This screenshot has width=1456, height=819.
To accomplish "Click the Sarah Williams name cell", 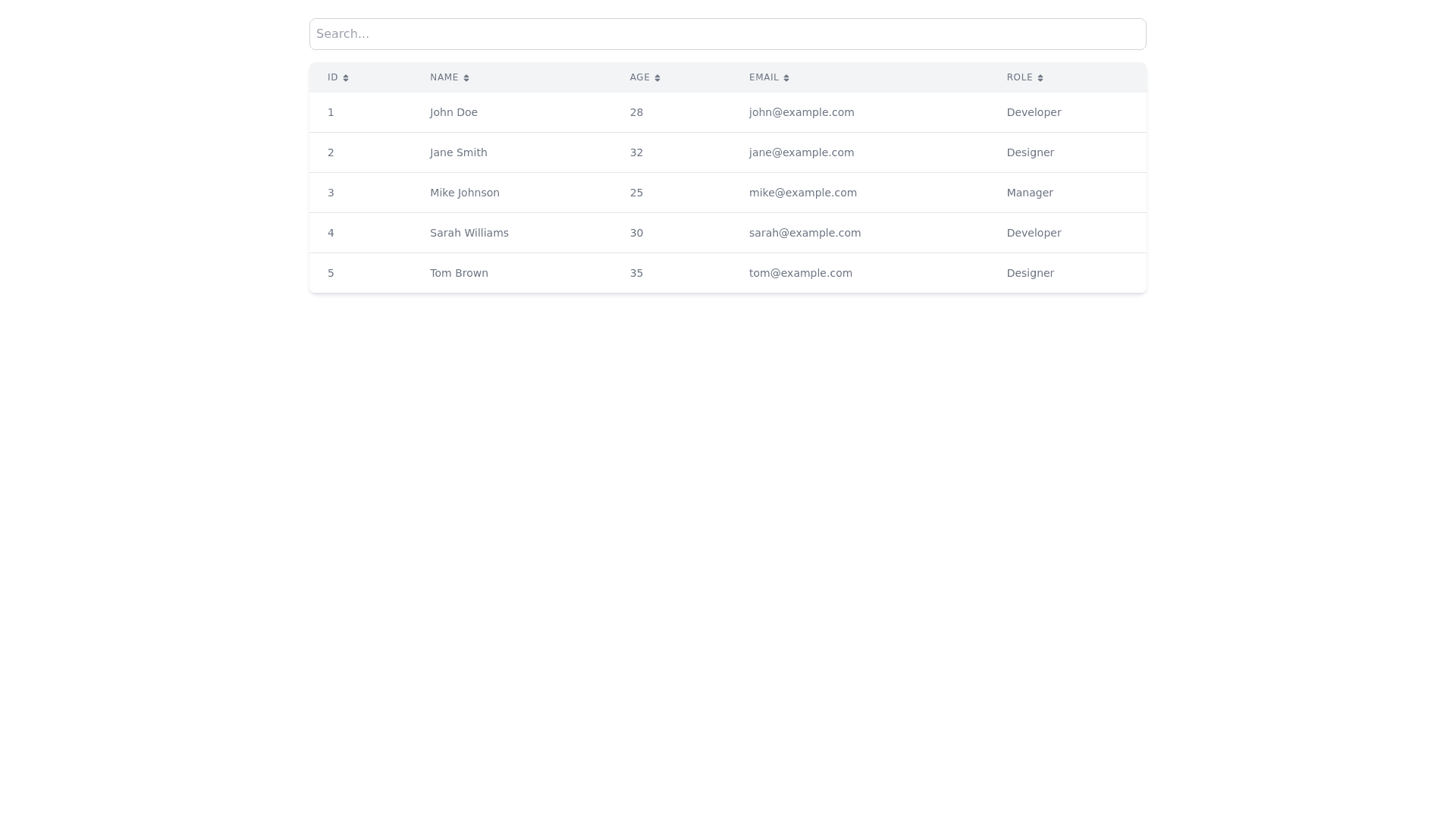I will (x=469, y=233).
